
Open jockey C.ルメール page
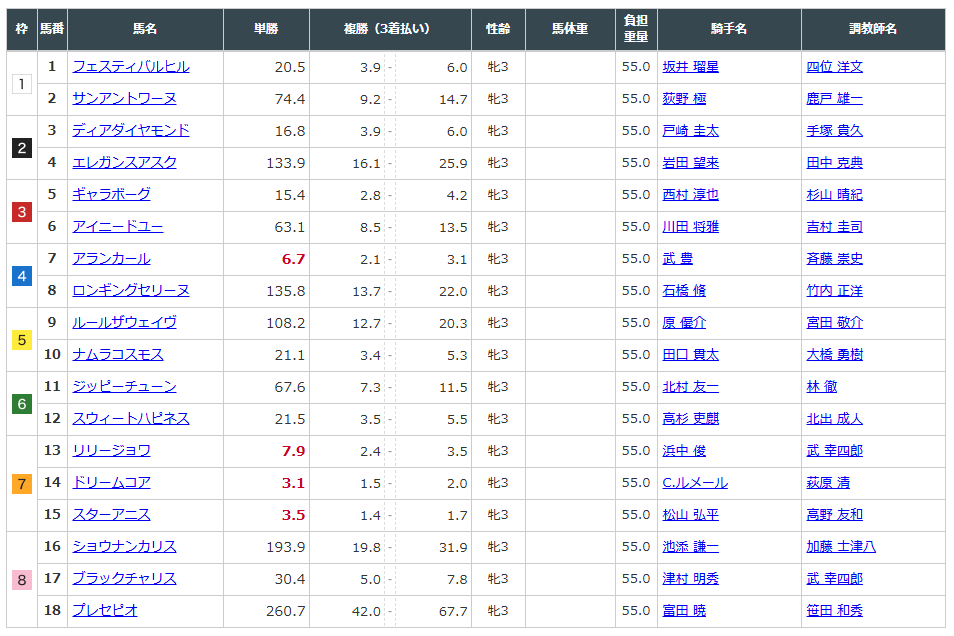pos(694,483)
